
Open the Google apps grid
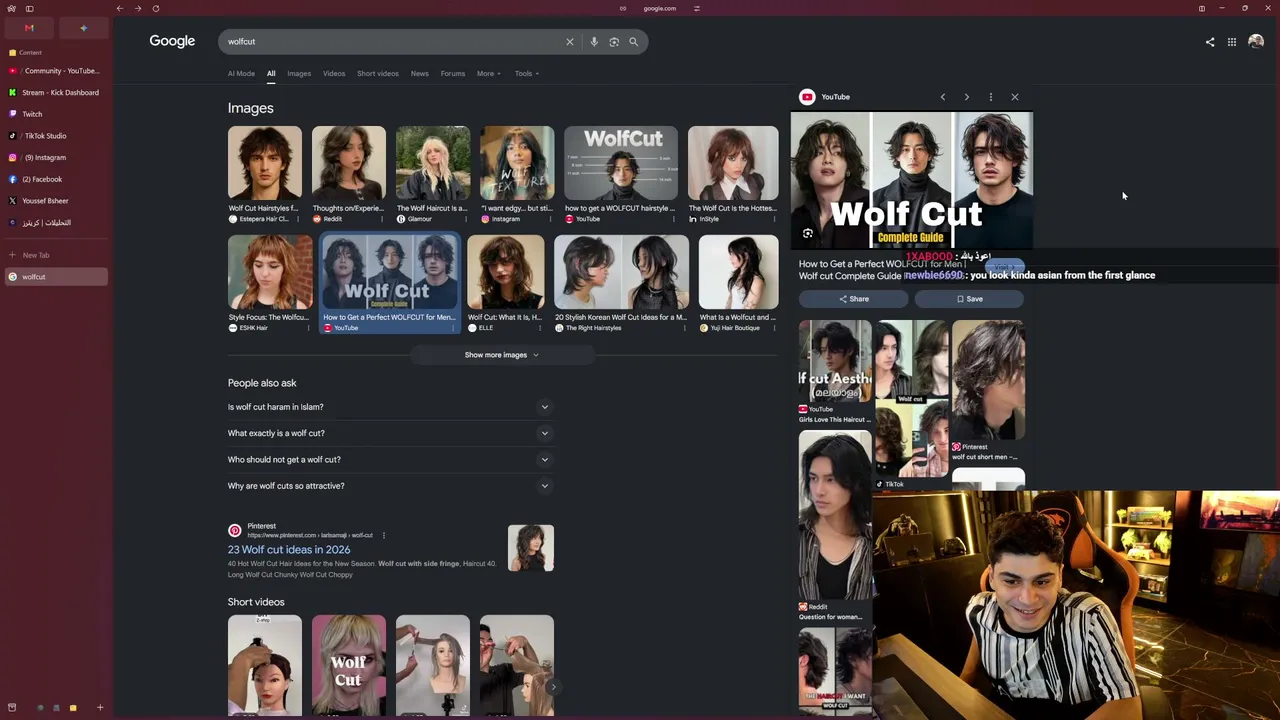pyautogui.click(x=1232, y=42)
